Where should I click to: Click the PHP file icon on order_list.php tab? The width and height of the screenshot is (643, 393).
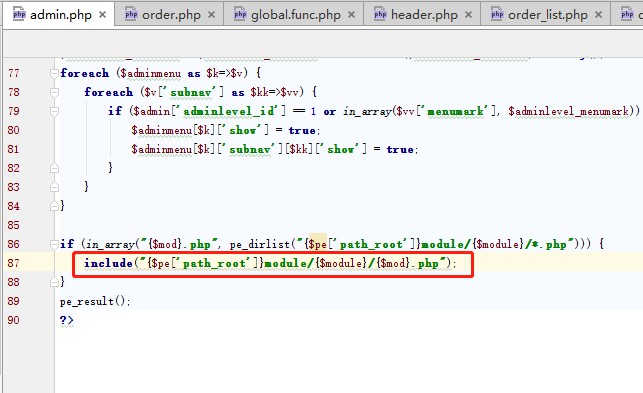pos(497,14)
